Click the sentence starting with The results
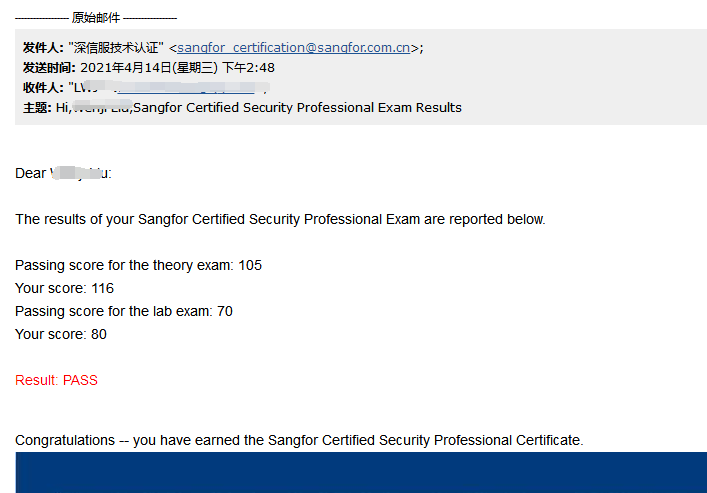Viewport: 707px width, 493px height. pos(280,219)
